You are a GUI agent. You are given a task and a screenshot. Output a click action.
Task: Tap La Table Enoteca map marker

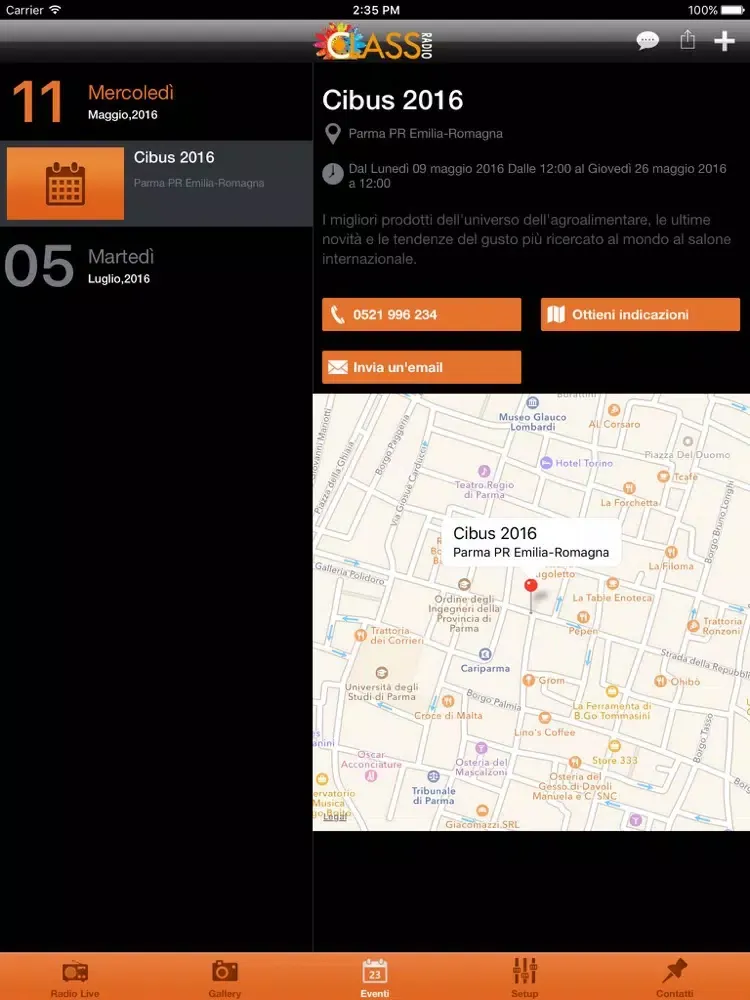click(x=613, y=584)
